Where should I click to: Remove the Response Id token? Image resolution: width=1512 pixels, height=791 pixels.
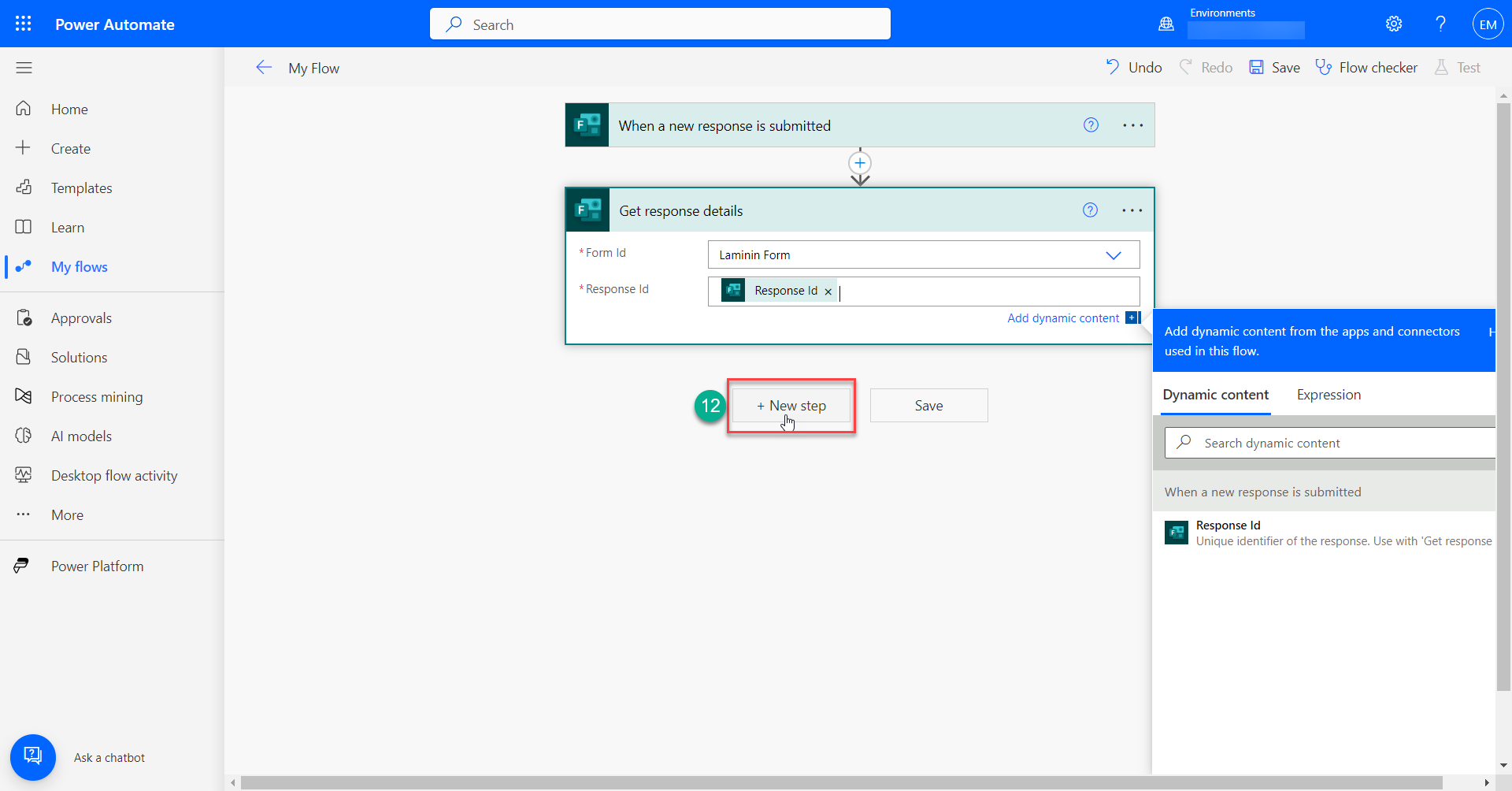828,292
